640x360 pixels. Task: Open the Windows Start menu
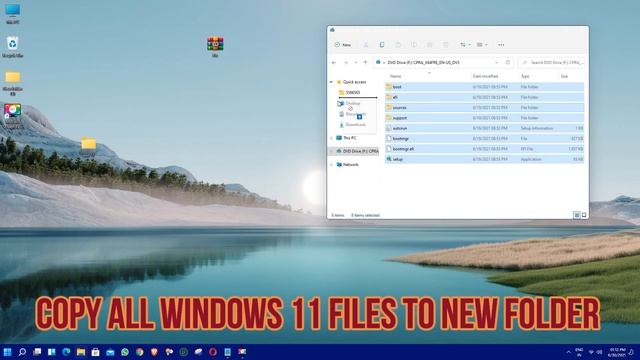click(7, 352)
